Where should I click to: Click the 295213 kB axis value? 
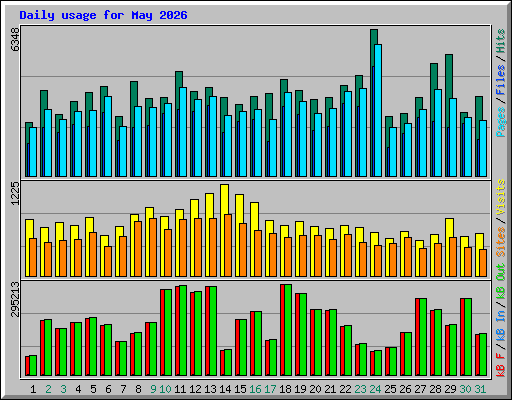[15, 299]
